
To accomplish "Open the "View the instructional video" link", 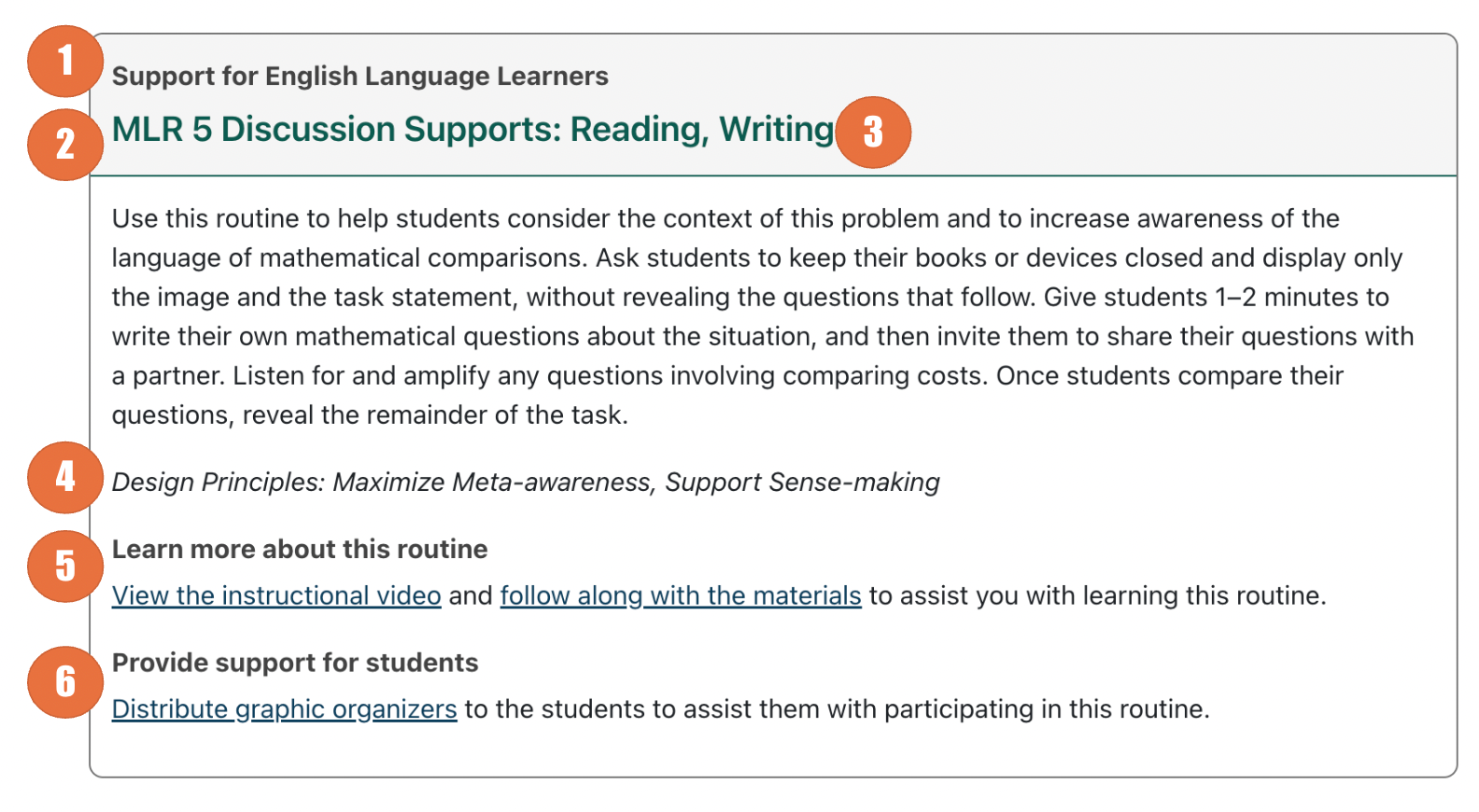I will tap(276, 595).
